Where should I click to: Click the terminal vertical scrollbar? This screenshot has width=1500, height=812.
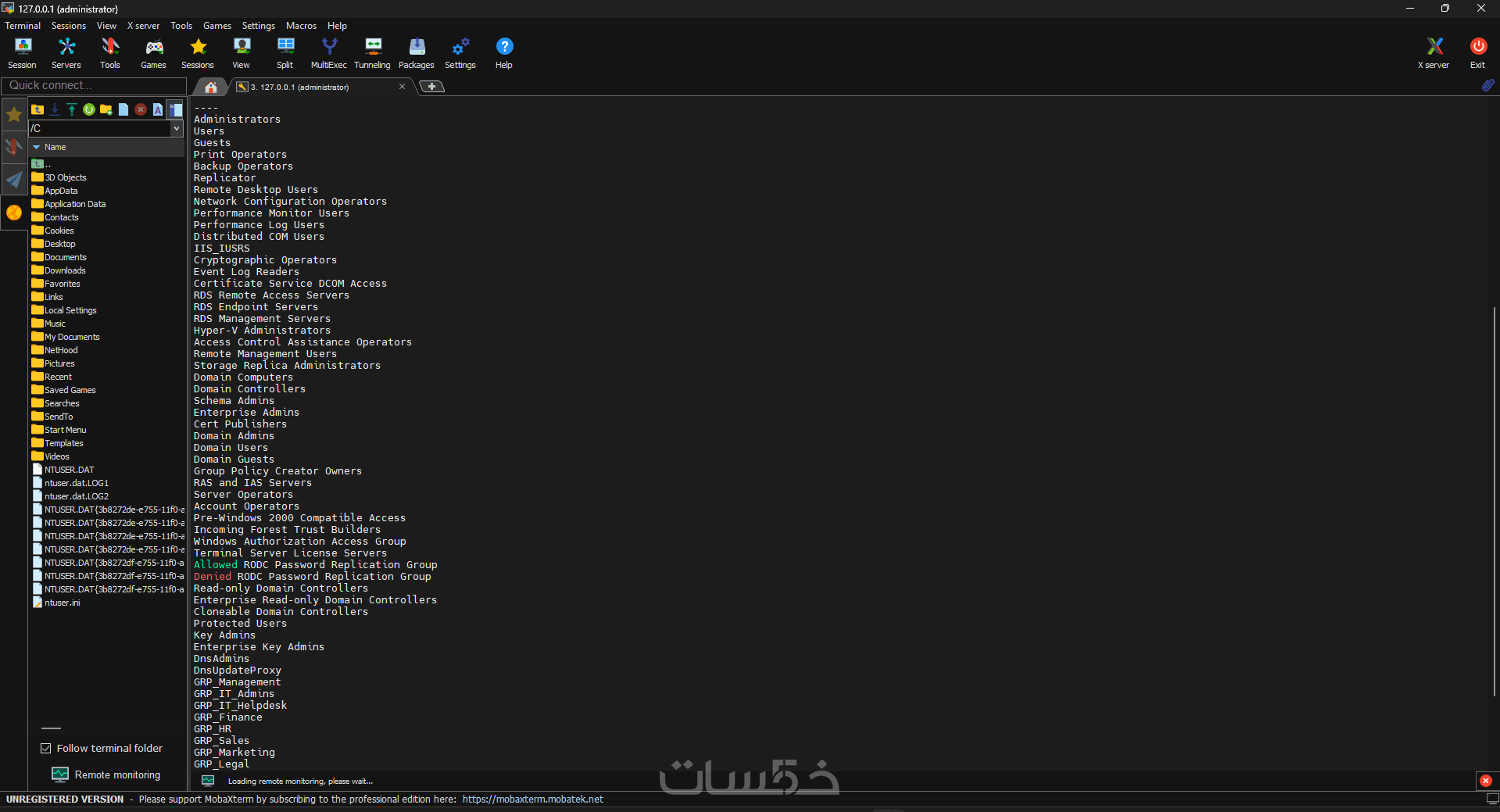click(1495, 500)
